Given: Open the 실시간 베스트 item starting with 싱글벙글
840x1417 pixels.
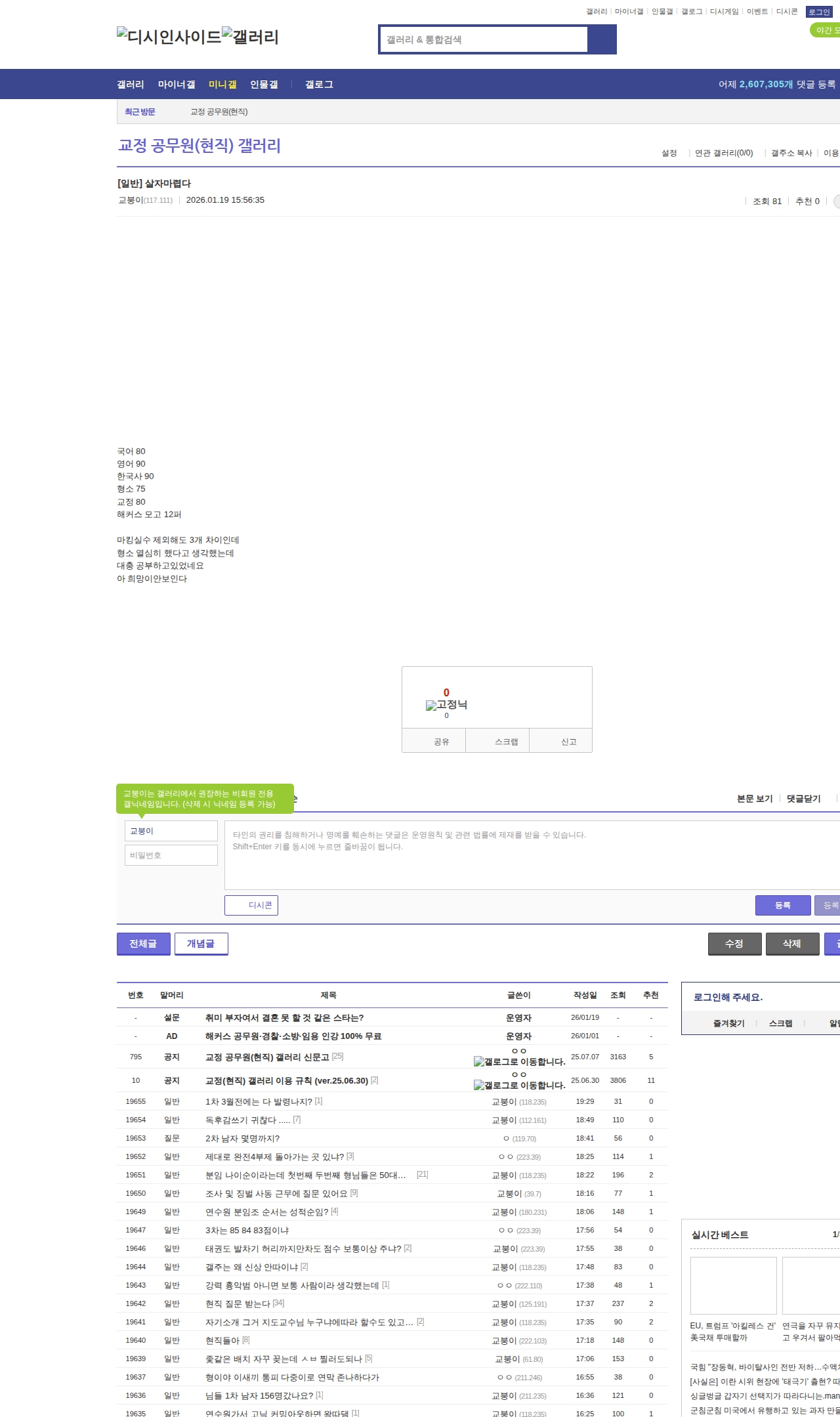Looking at the screenshot, I should coord(765,1396).
